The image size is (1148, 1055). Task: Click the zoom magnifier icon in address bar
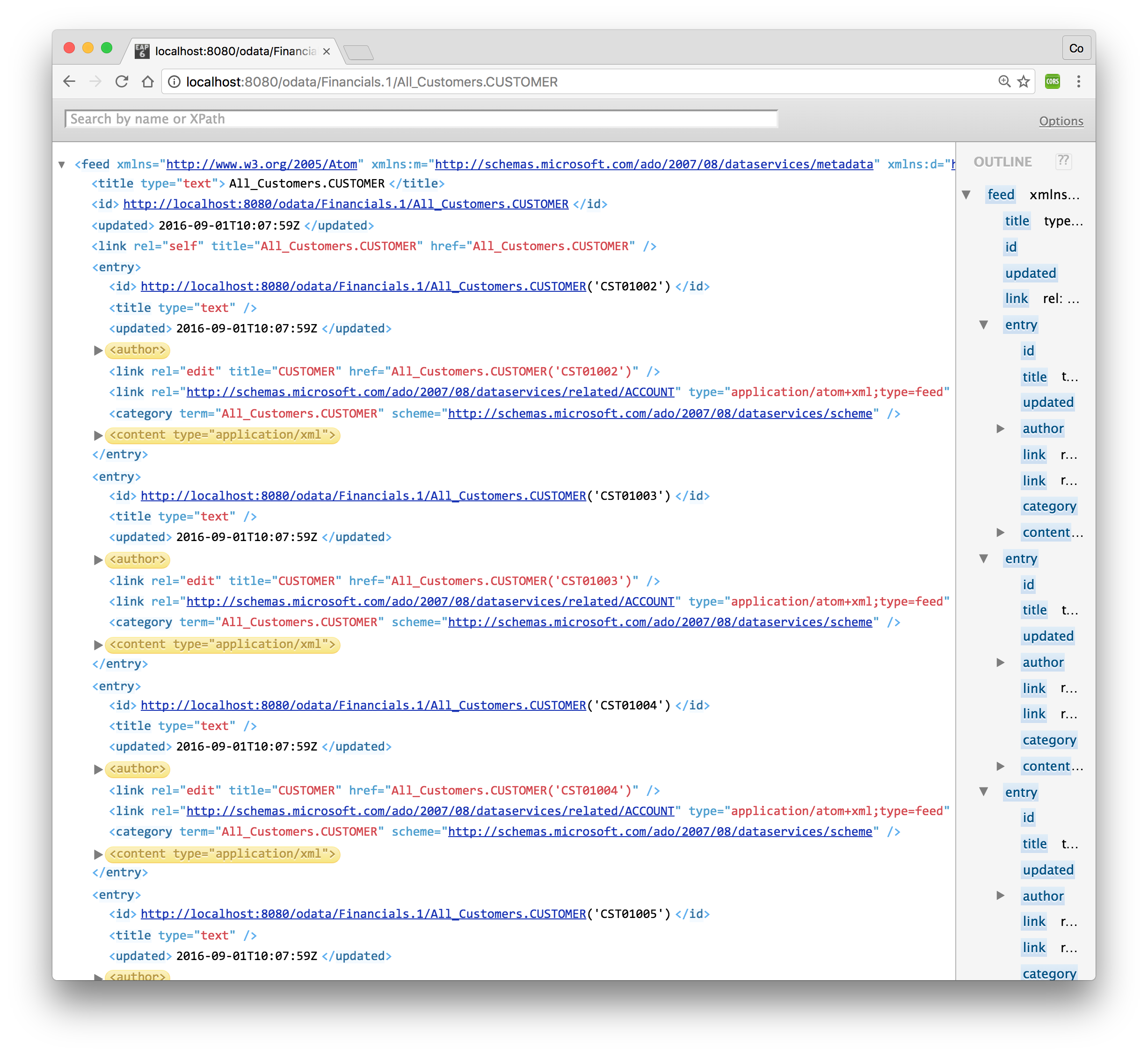coord(1004,82)
